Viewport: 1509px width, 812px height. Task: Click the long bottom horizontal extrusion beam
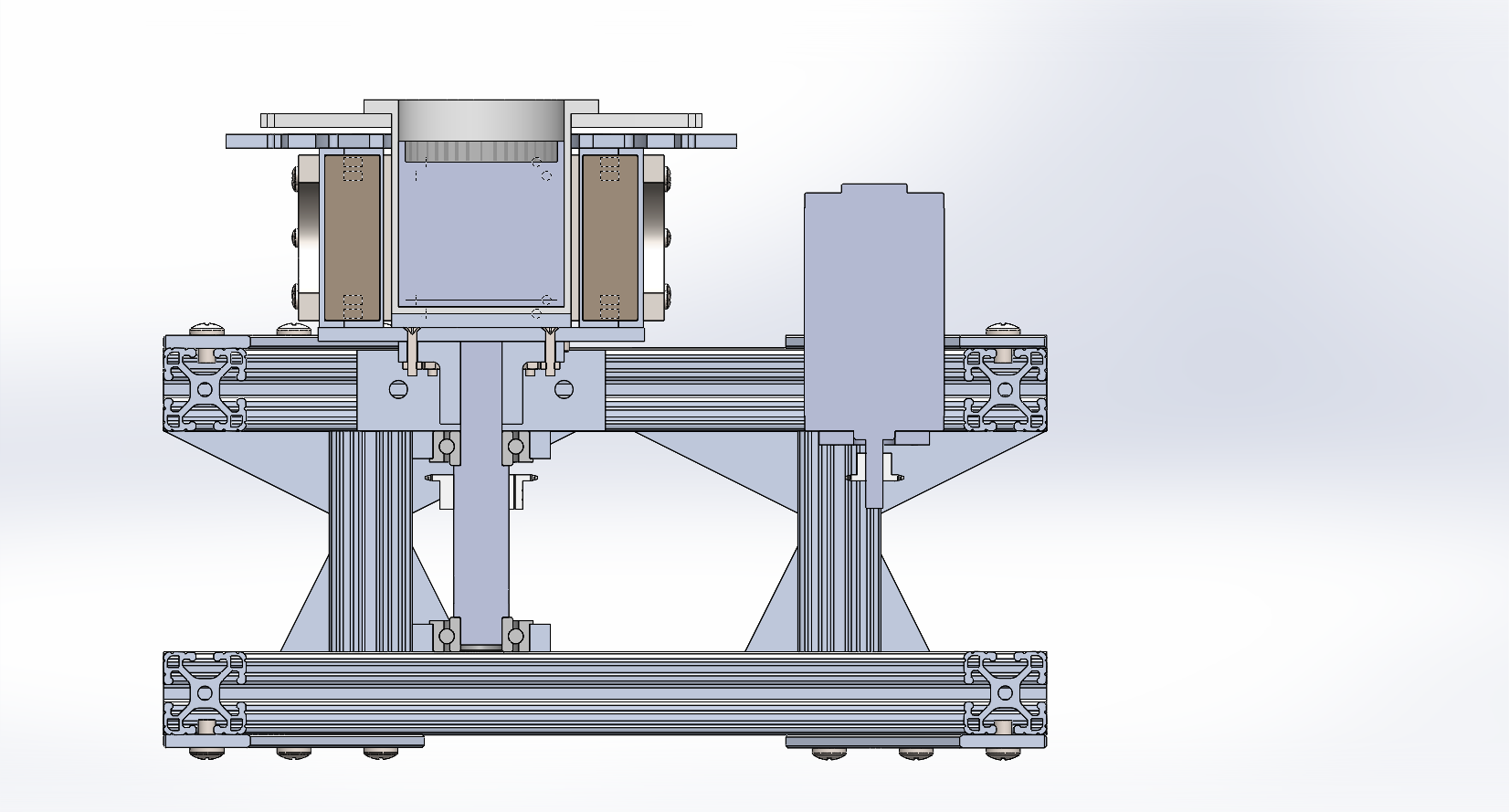pos(603,693)
